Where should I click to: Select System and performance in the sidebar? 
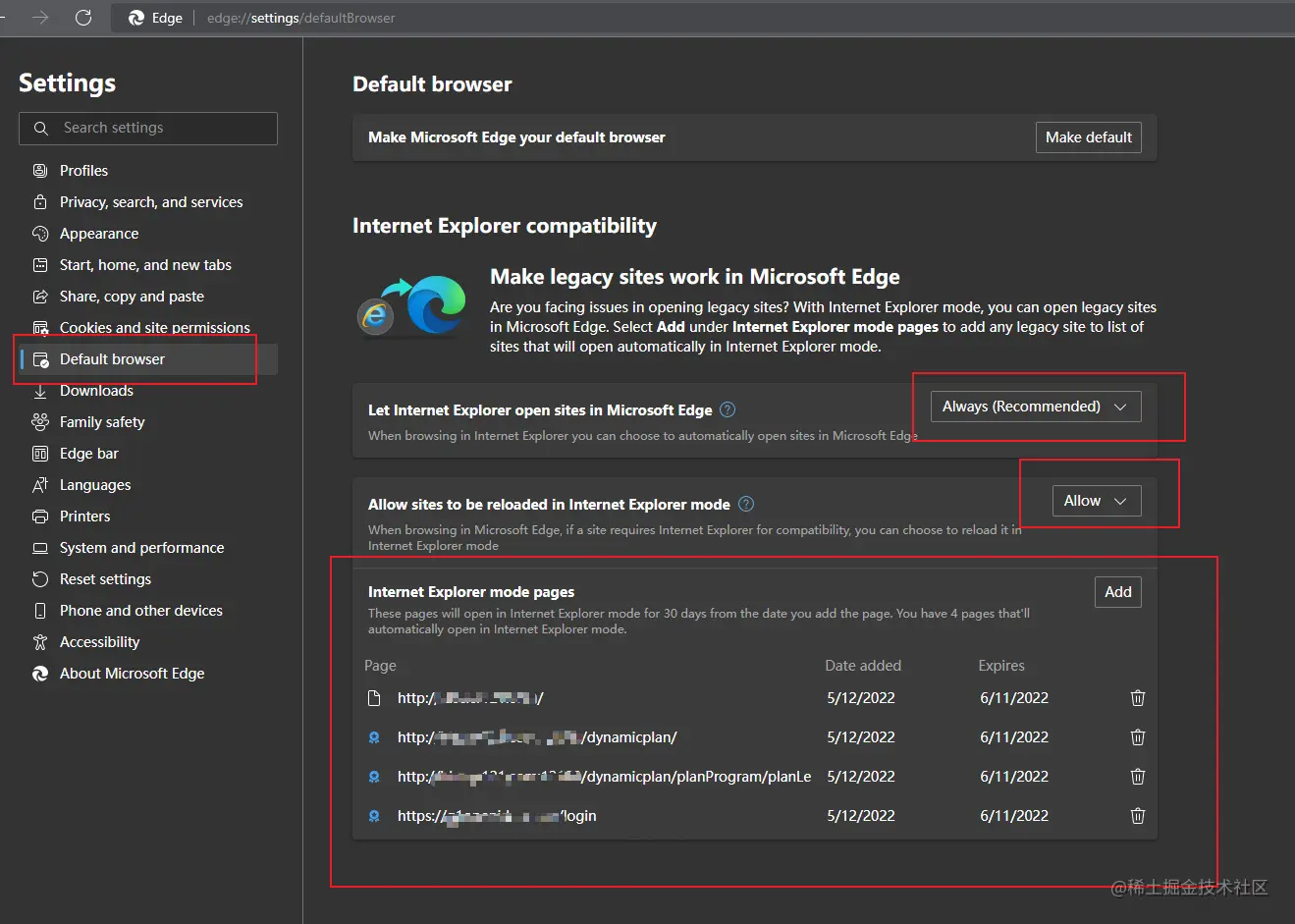pos(141,548)
